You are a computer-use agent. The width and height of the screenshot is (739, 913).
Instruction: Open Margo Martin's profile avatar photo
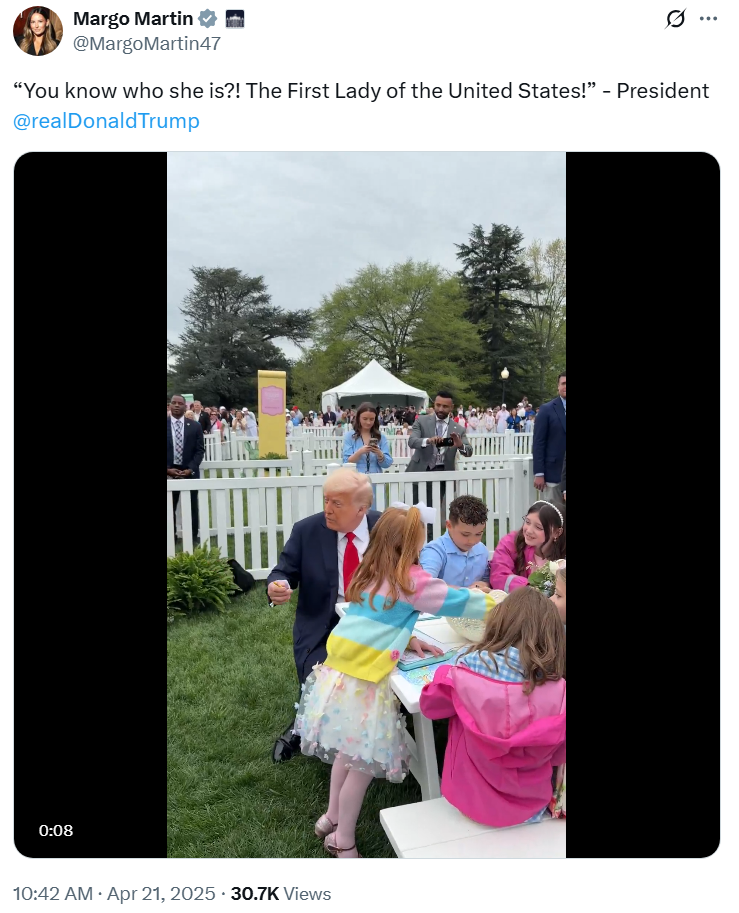[38, 31]
